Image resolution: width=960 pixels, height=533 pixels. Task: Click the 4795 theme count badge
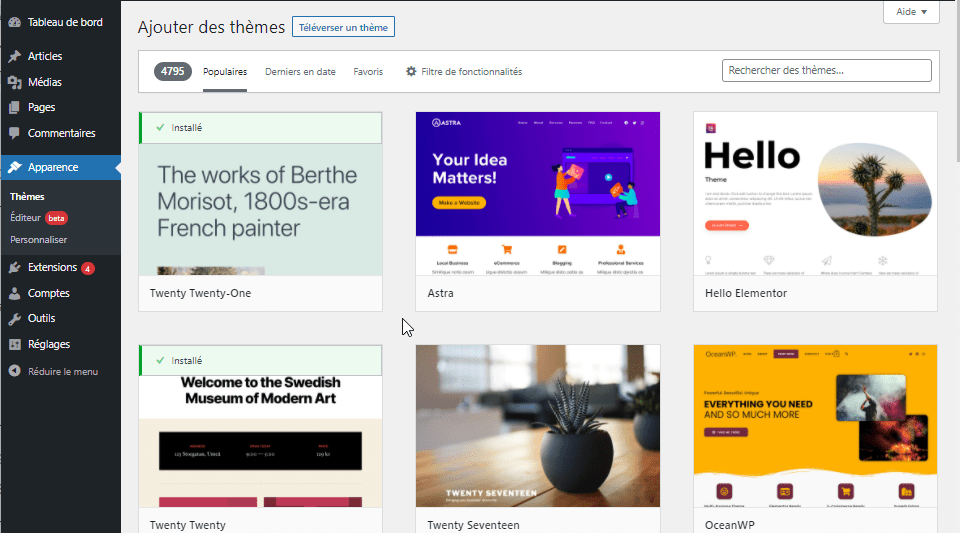point(173,72)
